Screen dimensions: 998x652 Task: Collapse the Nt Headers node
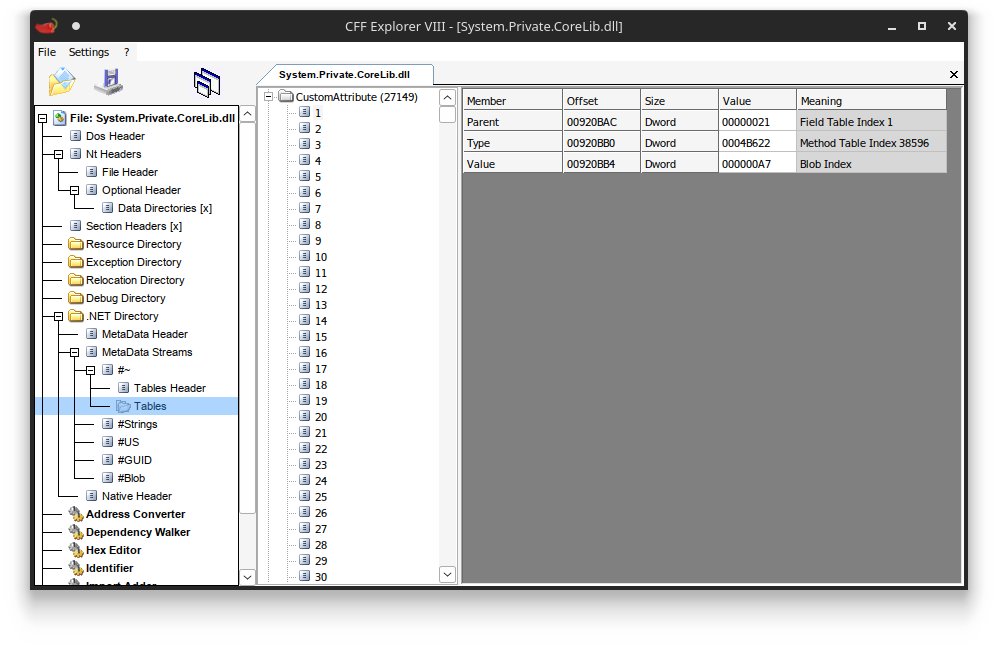(59, 154)
